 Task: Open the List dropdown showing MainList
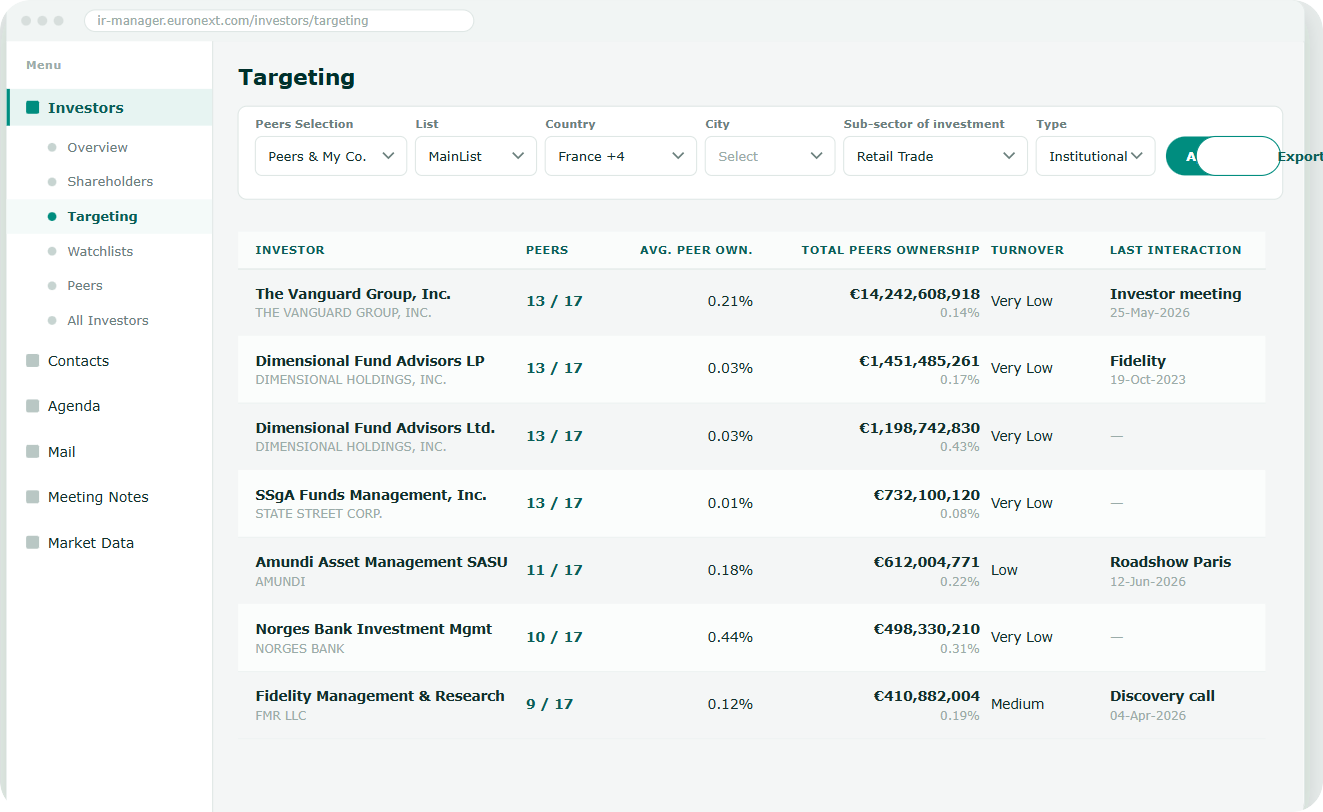pyautogui.click(x=476, y=156)
